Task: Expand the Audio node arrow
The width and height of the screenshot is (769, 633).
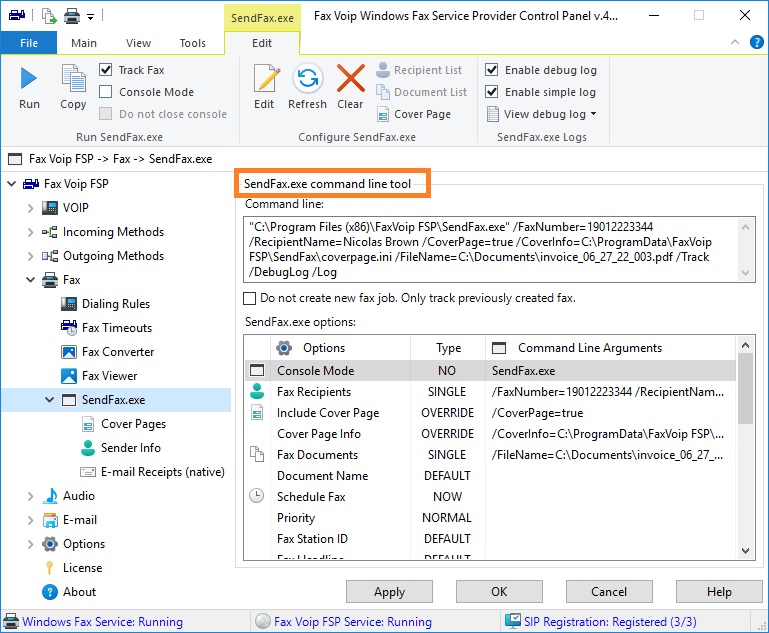Action: click(x=30, y=496)
